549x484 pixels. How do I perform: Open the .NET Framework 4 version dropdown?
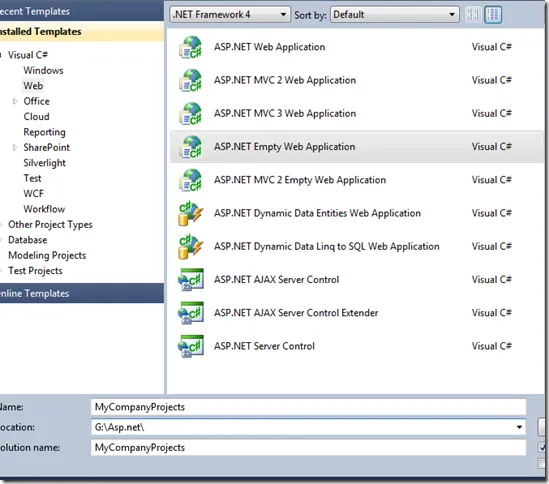230,15
